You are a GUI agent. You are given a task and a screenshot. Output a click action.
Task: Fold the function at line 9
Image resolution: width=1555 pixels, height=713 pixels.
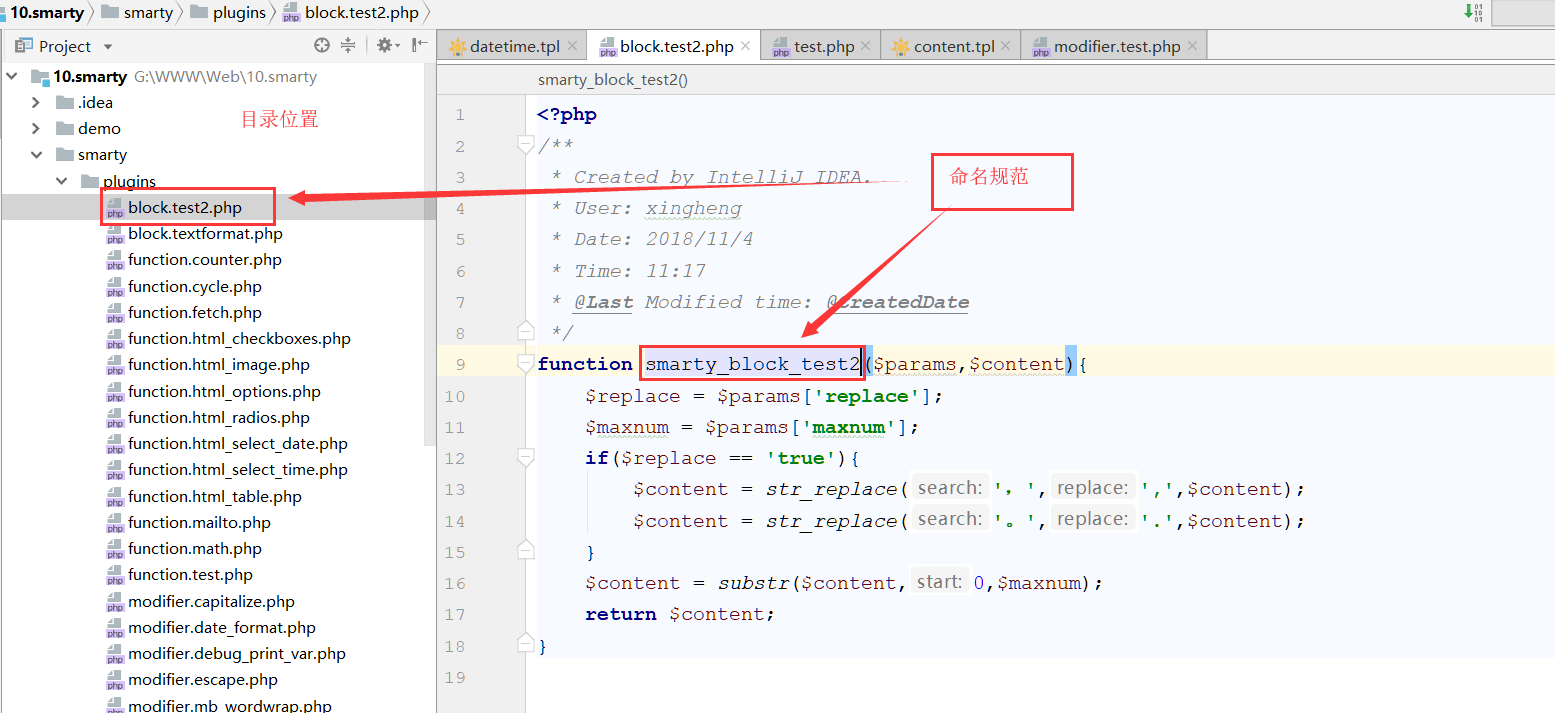pyautogui.click(x=525, y=364)
